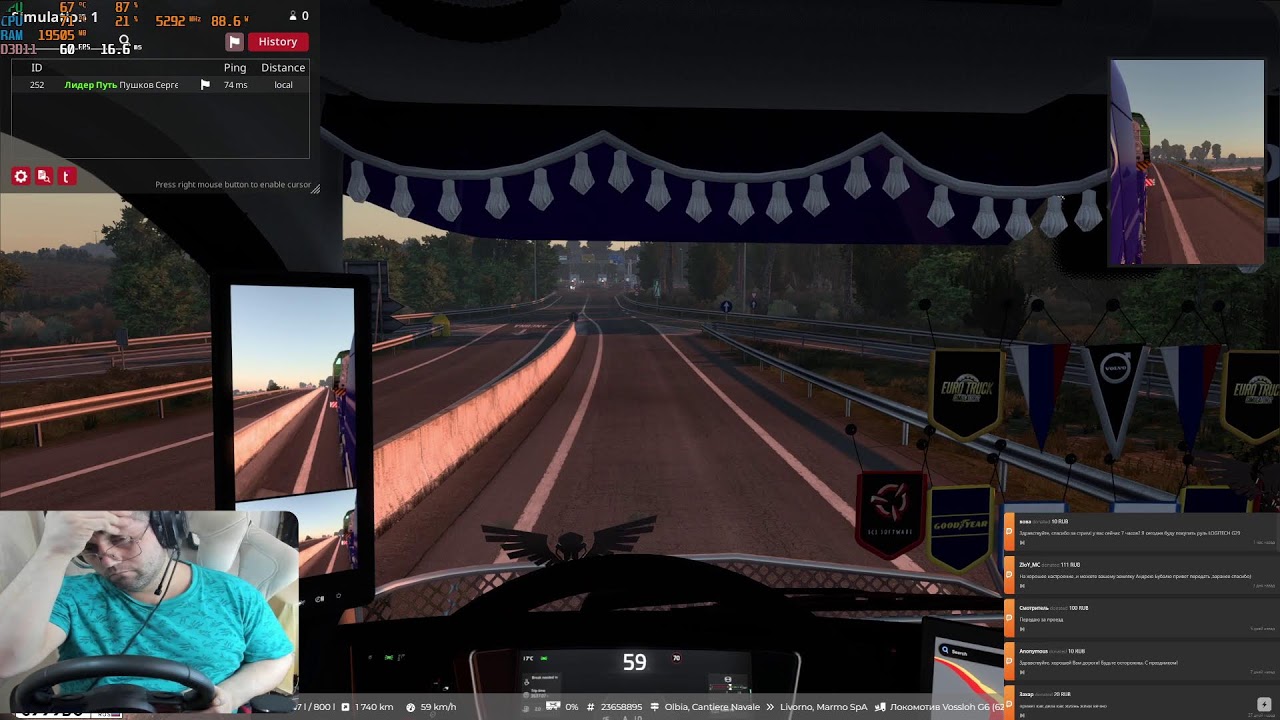This screenshot has height=720, width=1280.
Task: Click the flag icon in player row 252
Action: tap(205, 85)
